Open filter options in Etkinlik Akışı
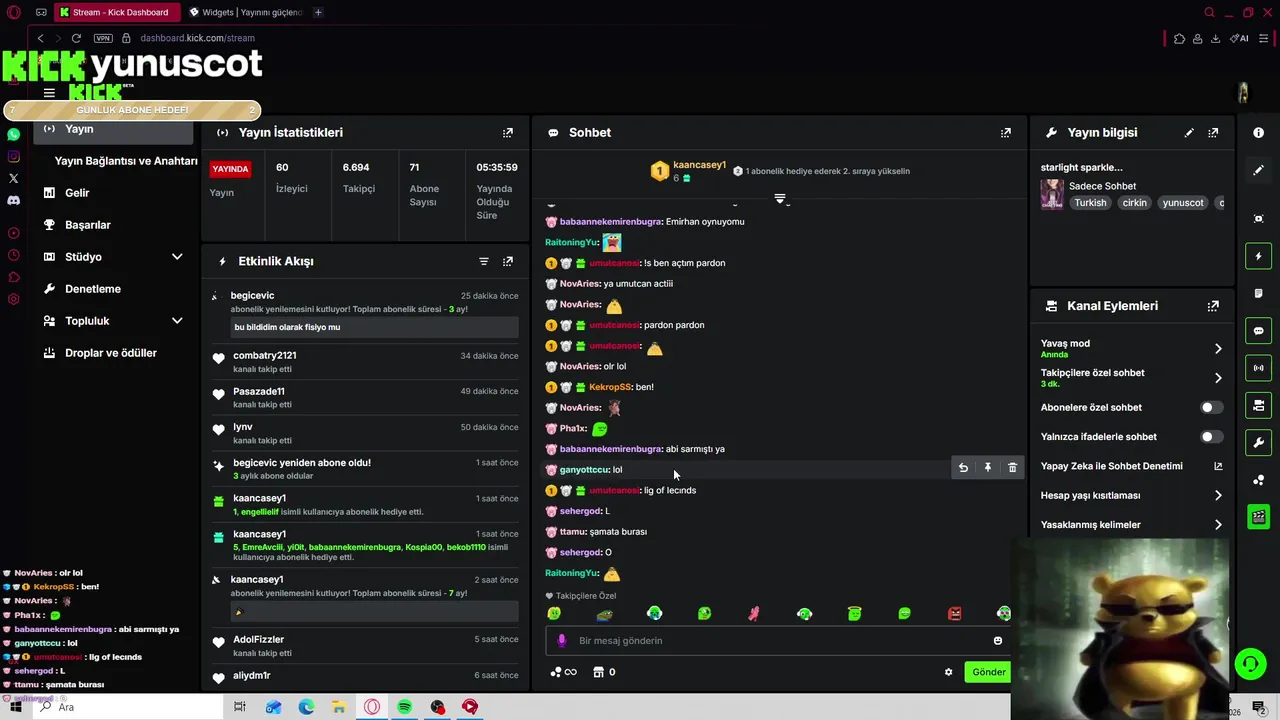The height and width of the screenshot is (720, 1280). click(x=484, y=261)
